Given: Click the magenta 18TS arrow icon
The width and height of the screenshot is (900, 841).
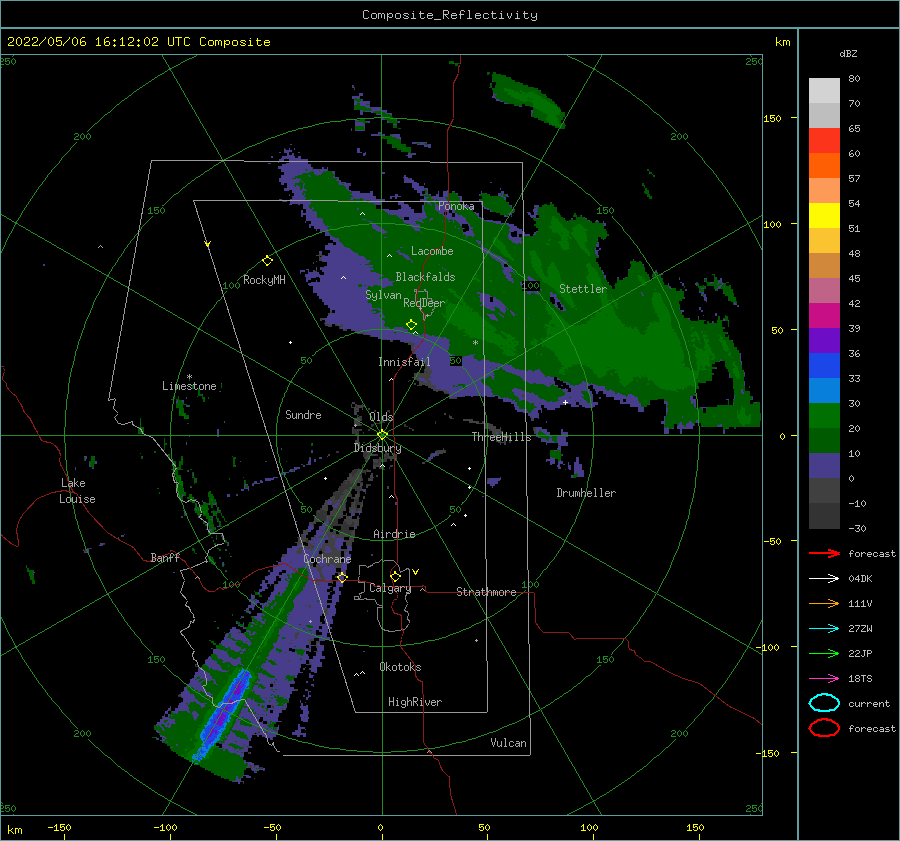Looking at the screenshot, I should pos(824,679).
